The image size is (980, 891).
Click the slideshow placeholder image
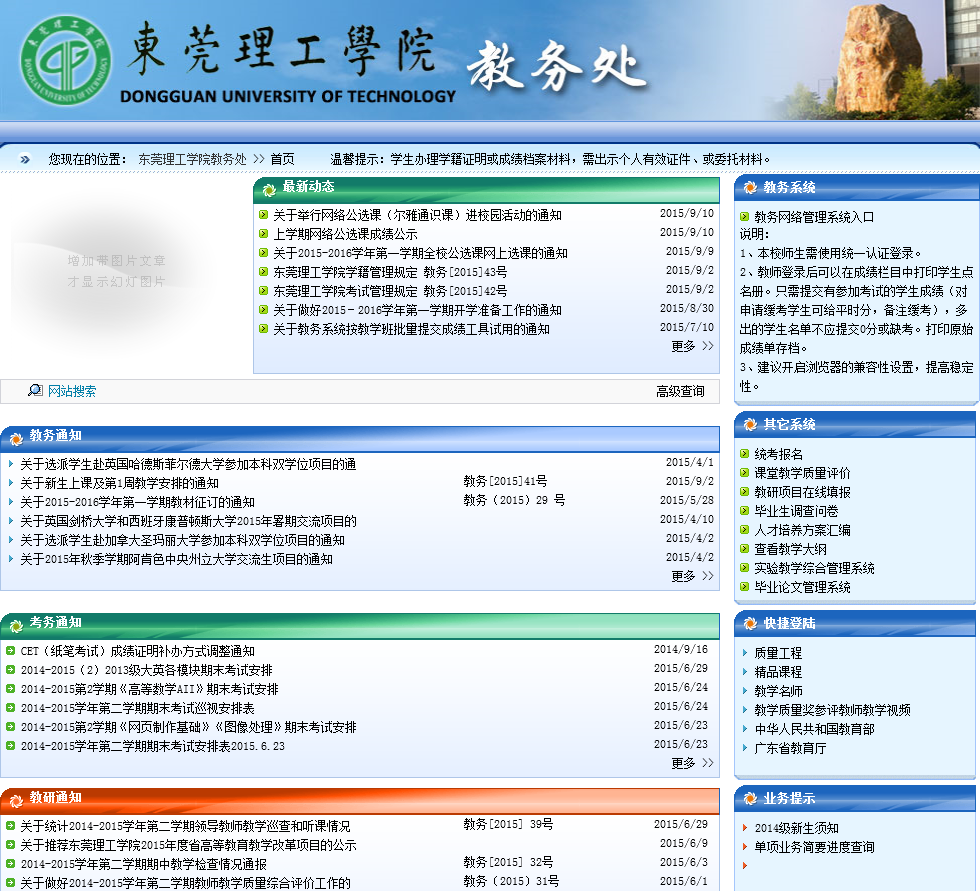pyautogui.click(x=117, y=271)
